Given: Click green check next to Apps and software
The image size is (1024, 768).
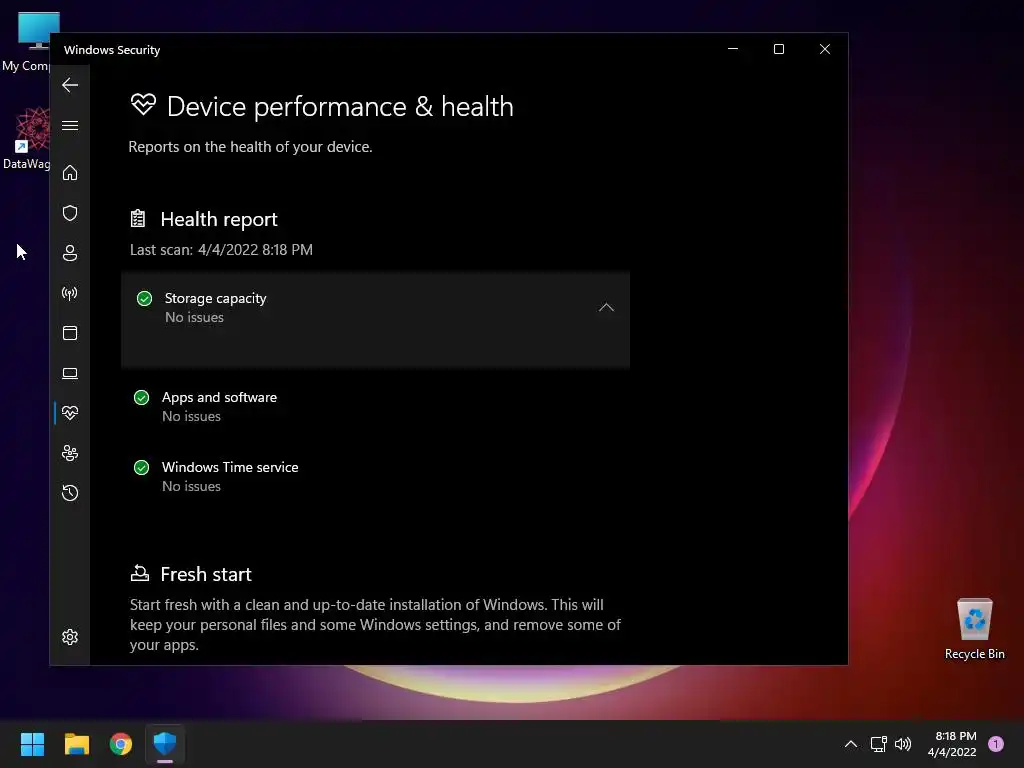Looking at the screenshot, I should tap(141, 398).
